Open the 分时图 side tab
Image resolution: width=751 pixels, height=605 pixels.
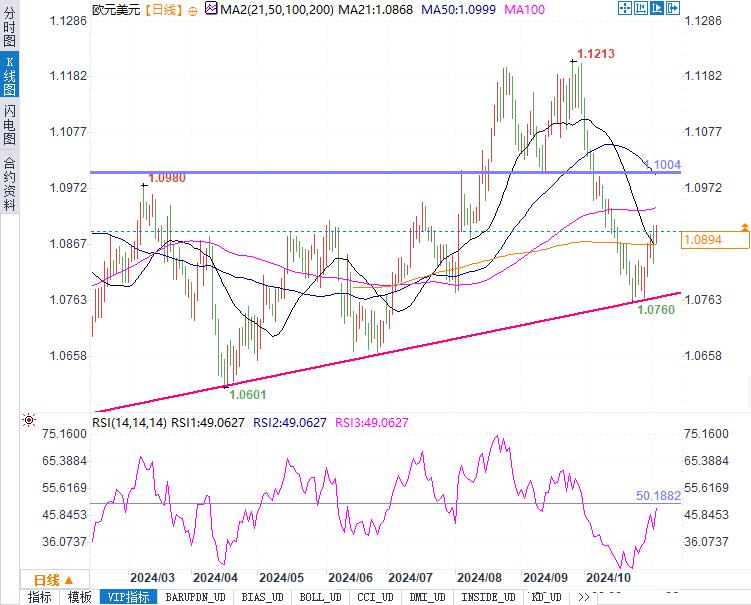pos(9,26)
